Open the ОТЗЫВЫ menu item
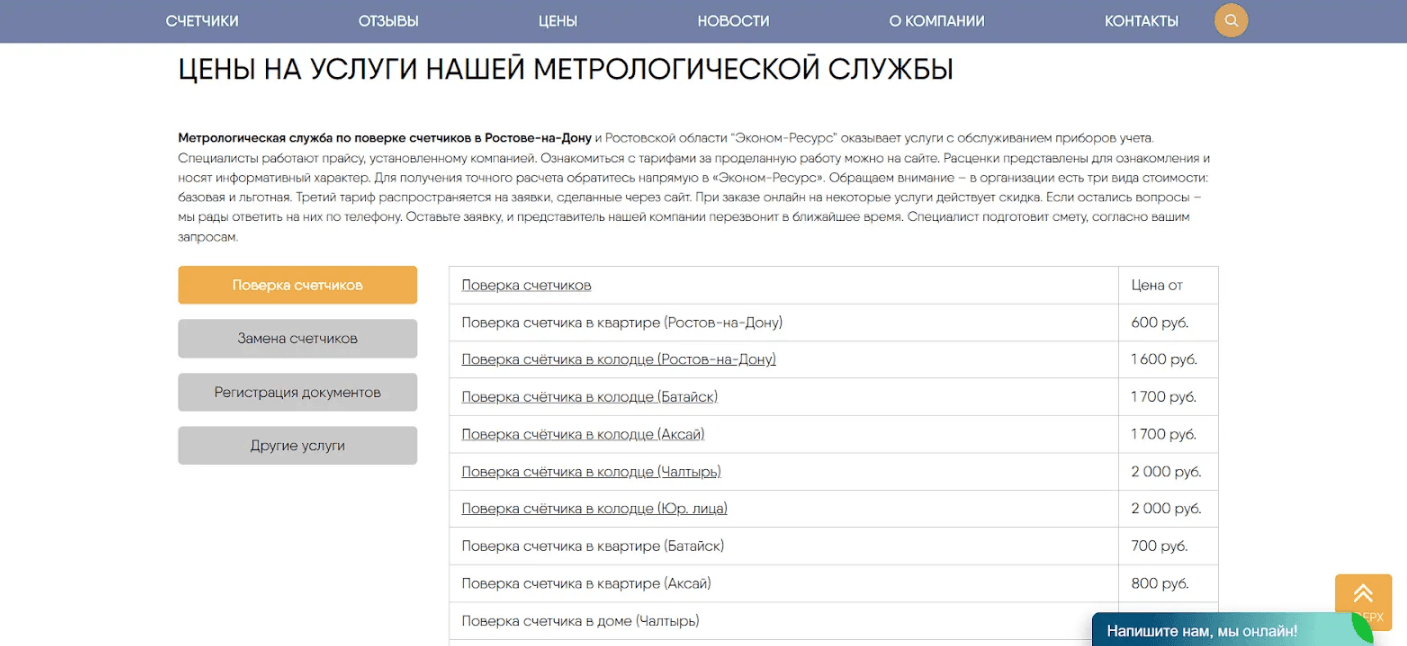The image size is (1407, 646). point(388,21)
